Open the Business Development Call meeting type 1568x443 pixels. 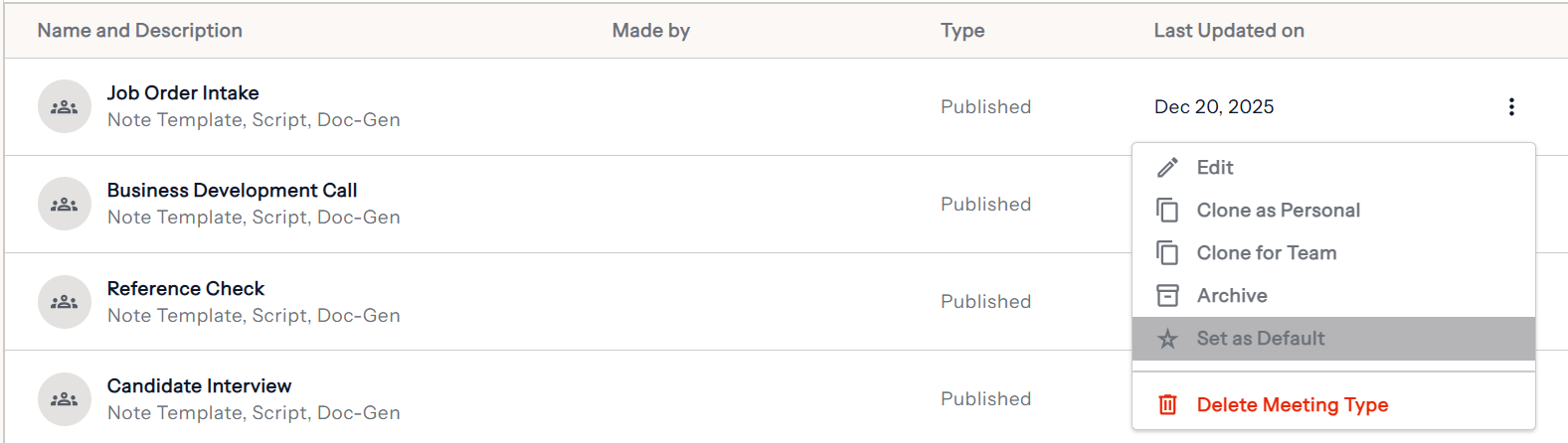click(232, 191)
